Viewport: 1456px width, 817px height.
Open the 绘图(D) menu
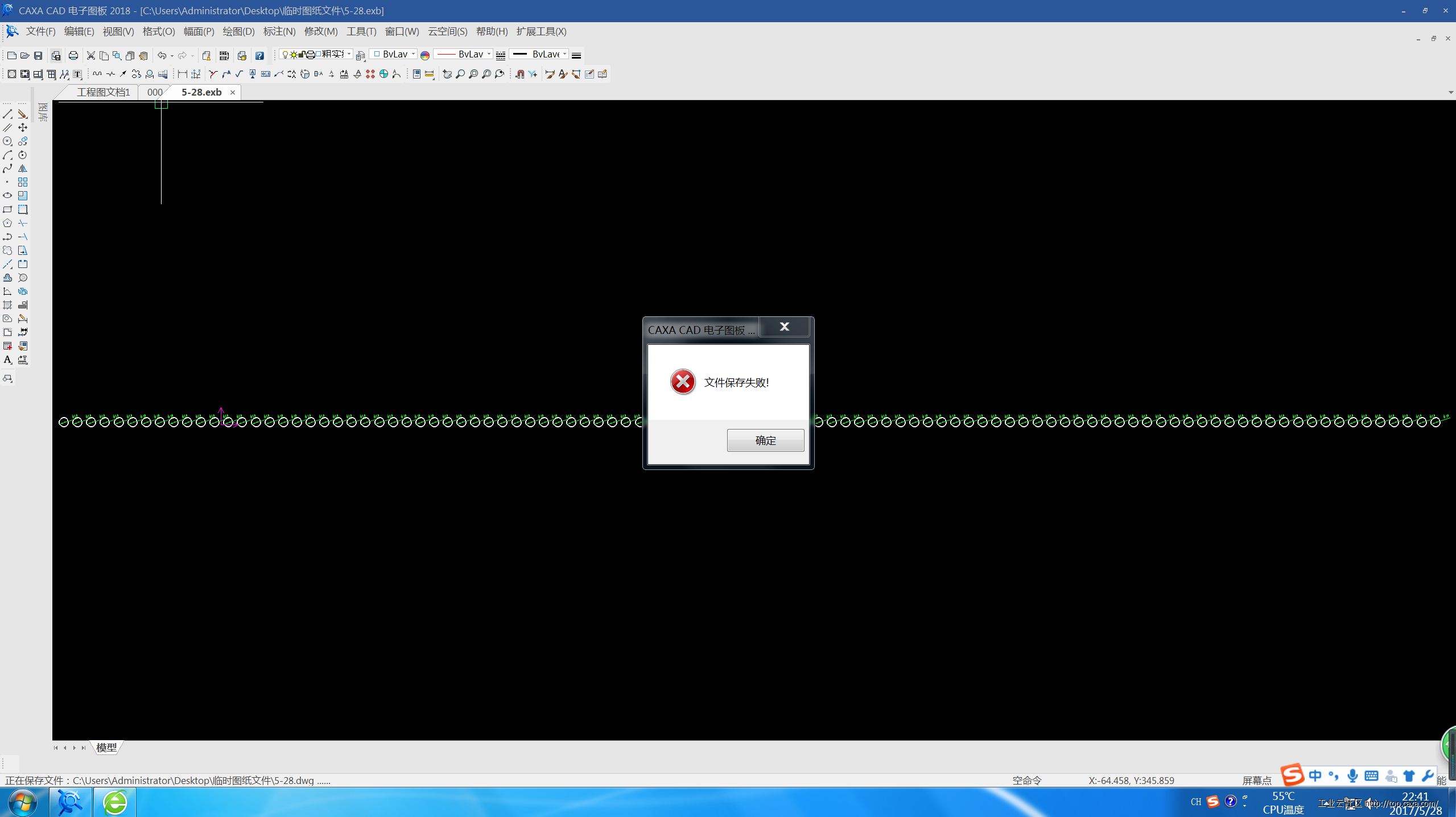[238, 31]
